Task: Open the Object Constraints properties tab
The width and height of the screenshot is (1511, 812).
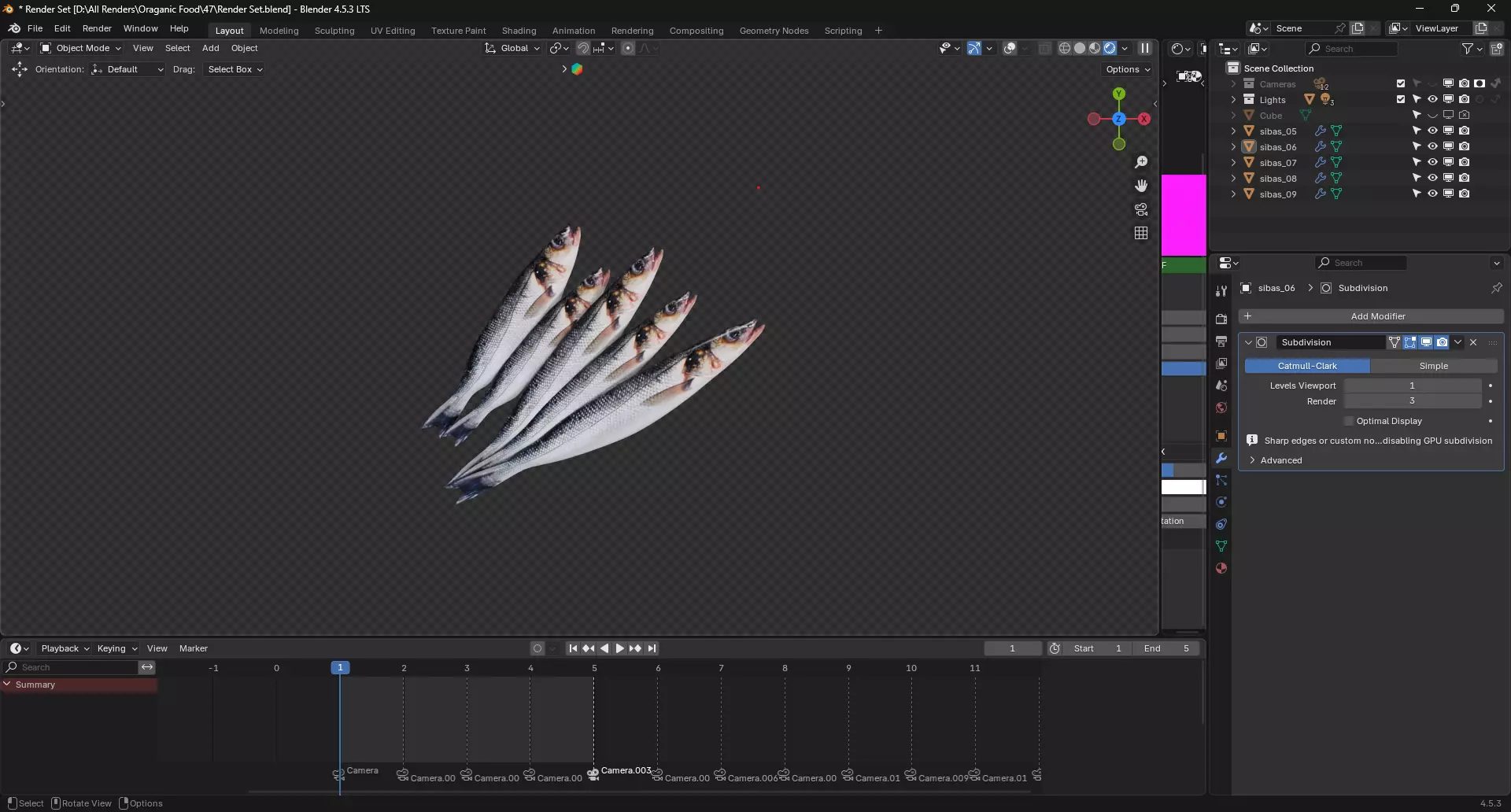Action: coord(1221,524)
